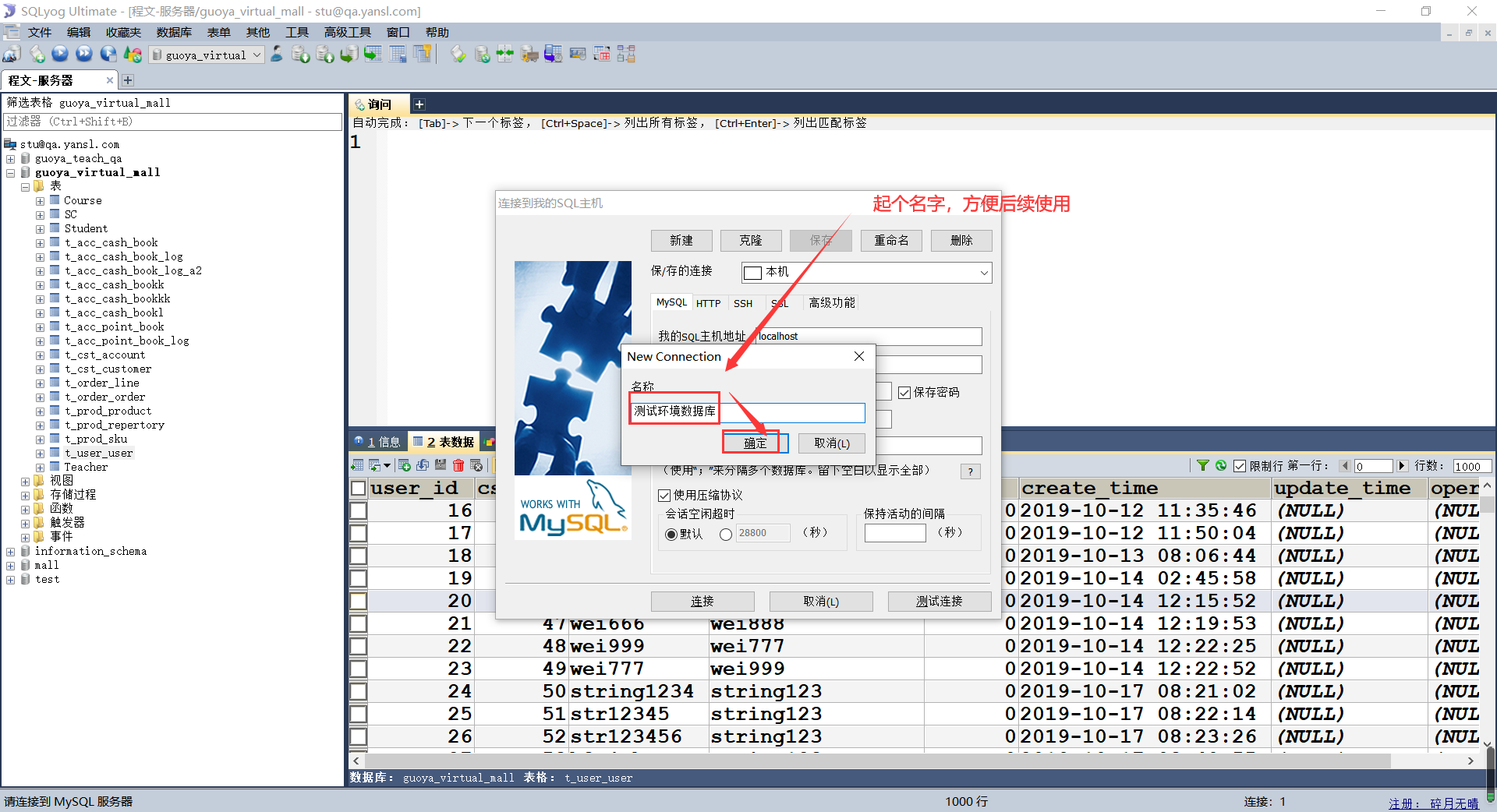Click the 新建 button
Image resolution: width=1497 pixels, height=812 pixels.
click(x=681, y=241)
